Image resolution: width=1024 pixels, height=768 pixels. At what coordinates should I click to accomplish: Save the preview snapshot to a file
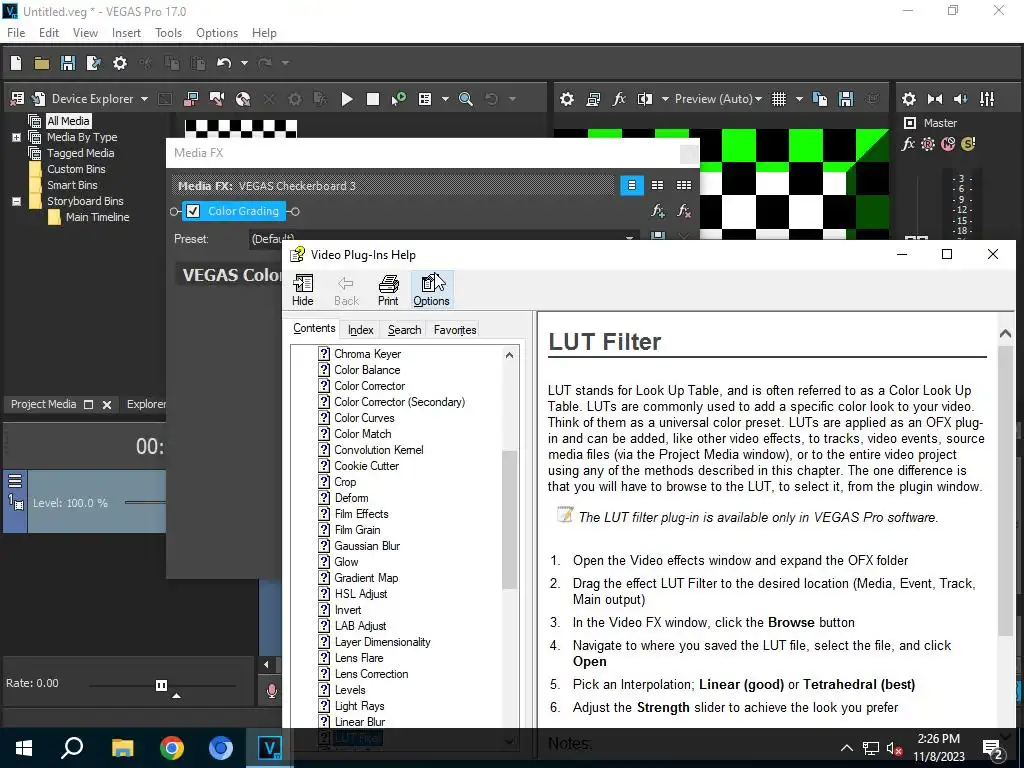pos(846,99)
